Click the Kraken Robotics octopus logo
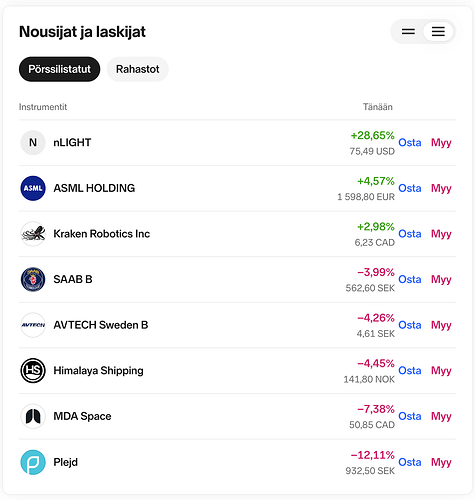This screenshot has width=475, height=500. (33, 234)
